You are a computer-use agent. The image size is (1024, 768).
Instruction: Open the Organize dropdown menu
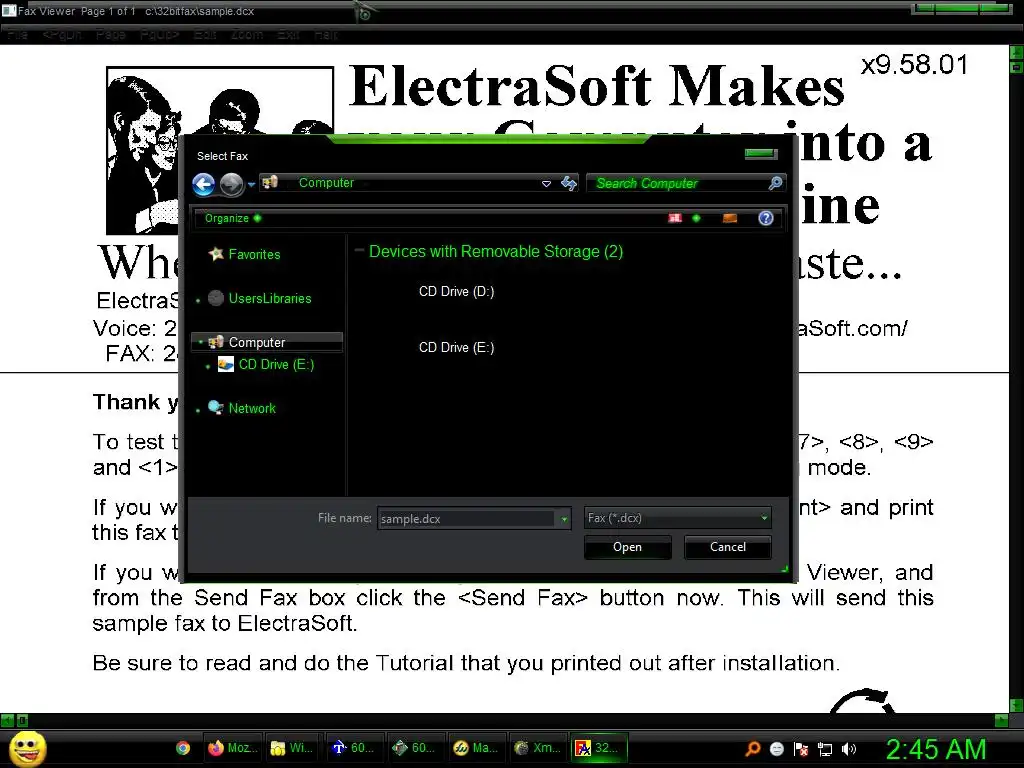[232, 218]
